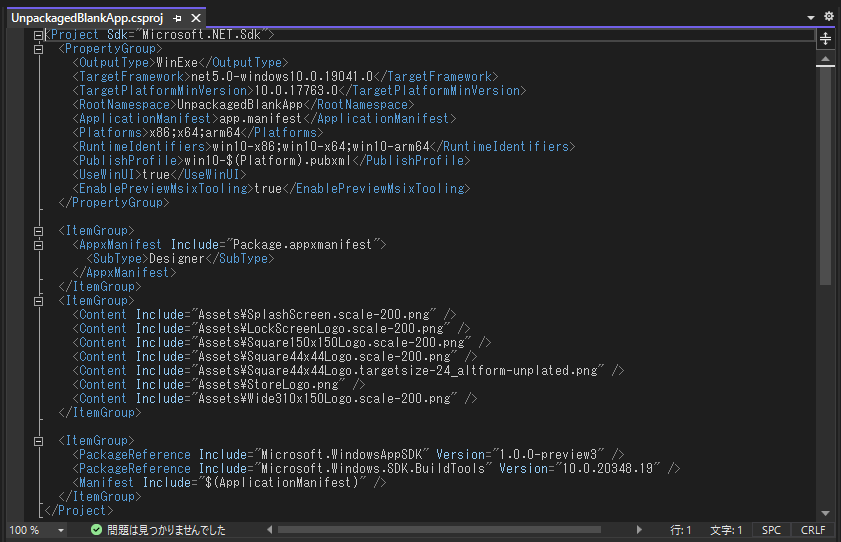Click the Microsoft.NET.Sdk attribute value

202,35
